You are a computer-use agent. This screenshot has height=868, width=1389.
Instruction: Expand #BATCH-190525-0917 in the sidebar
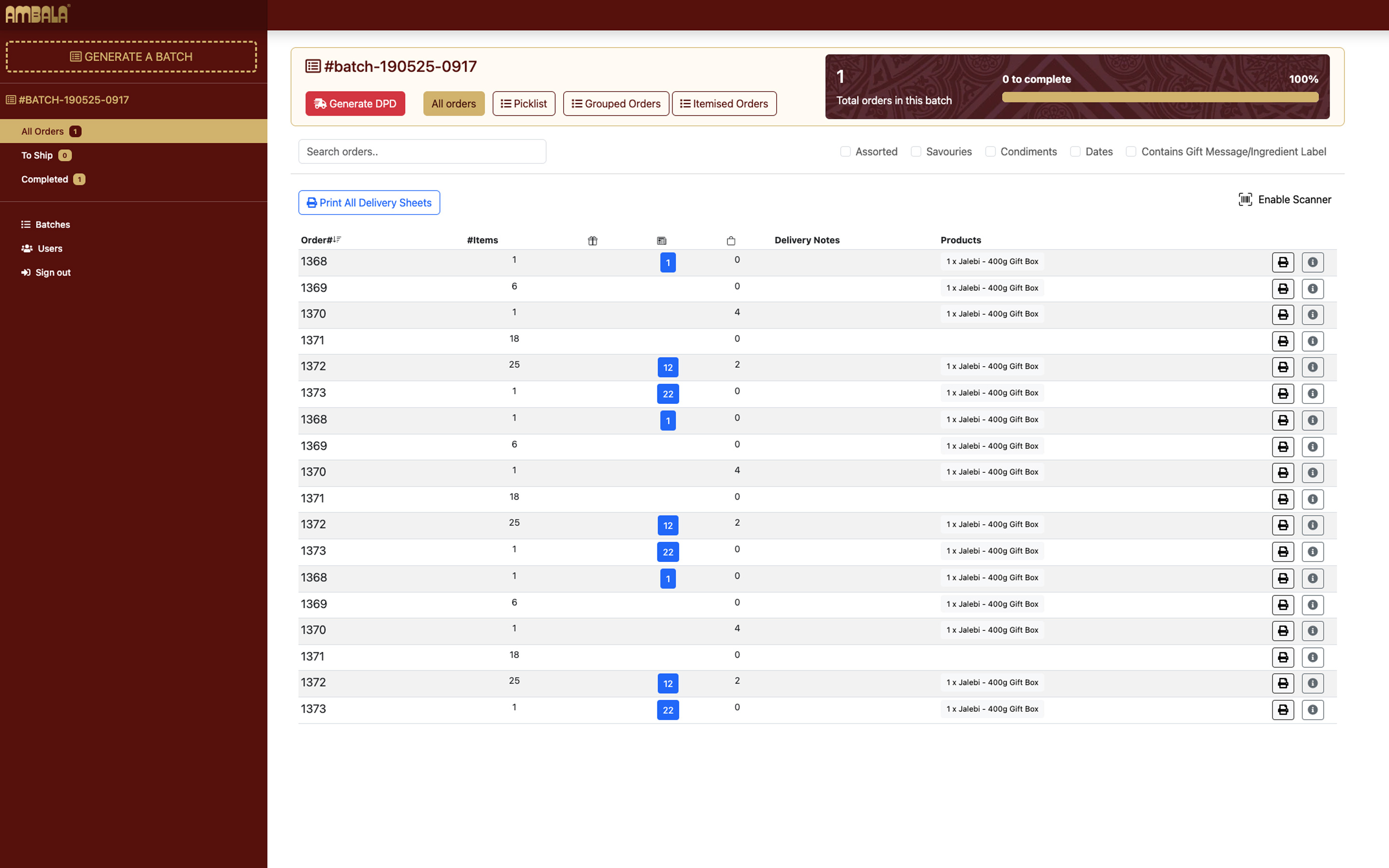tap(73, 100)
